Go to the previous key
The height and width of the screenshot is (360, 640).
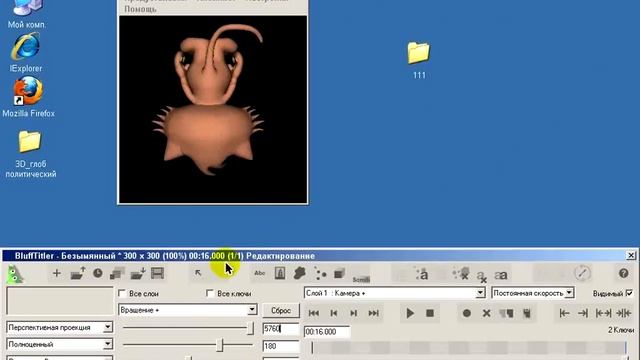click(333, 313)
